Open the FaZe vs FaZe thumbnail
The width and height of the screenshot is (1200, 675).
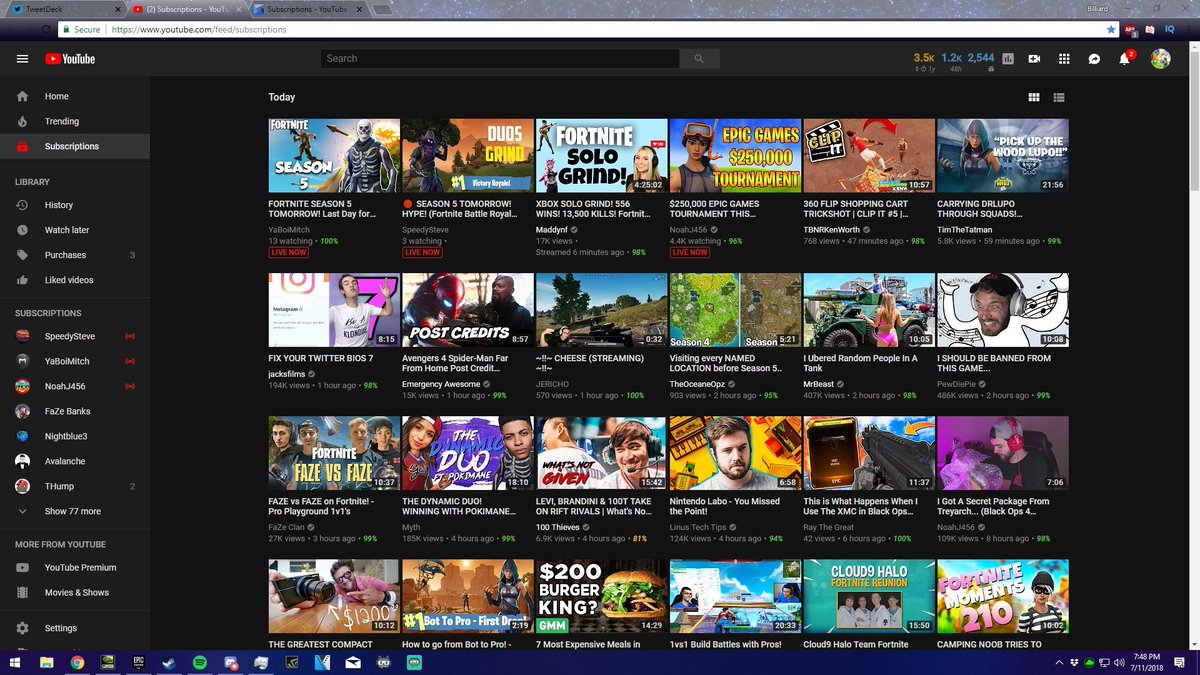[334, 454]
